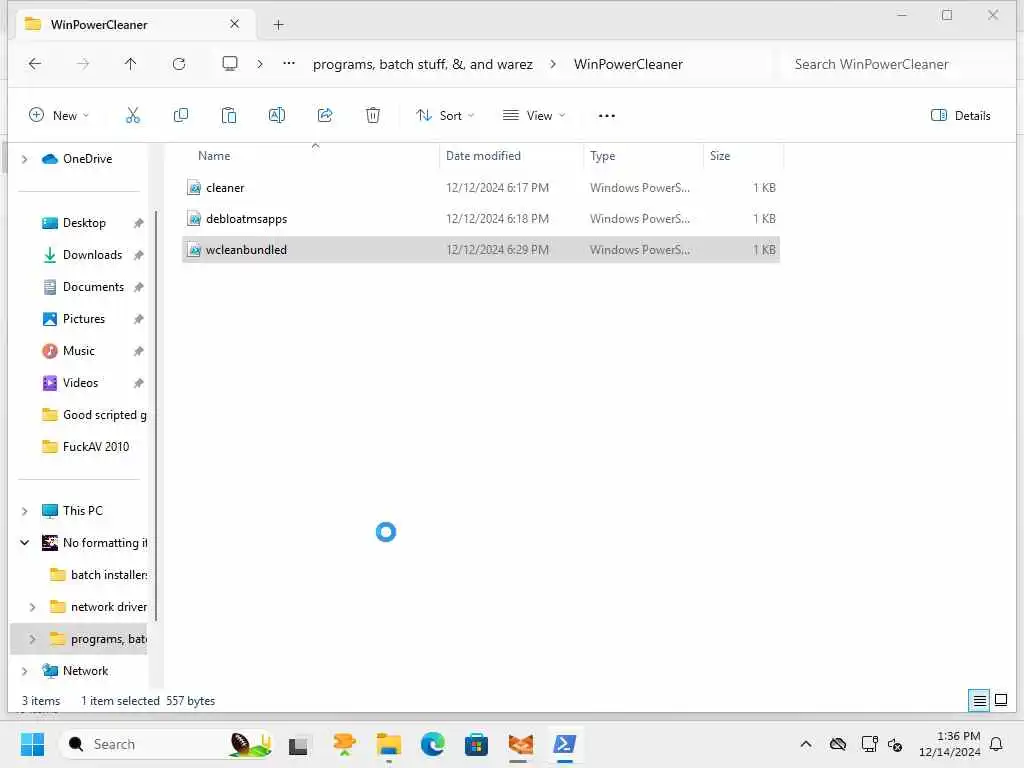1024x768 pixels.
Task: Open Desktop in Quick access
Action: (x=84, y=223)
